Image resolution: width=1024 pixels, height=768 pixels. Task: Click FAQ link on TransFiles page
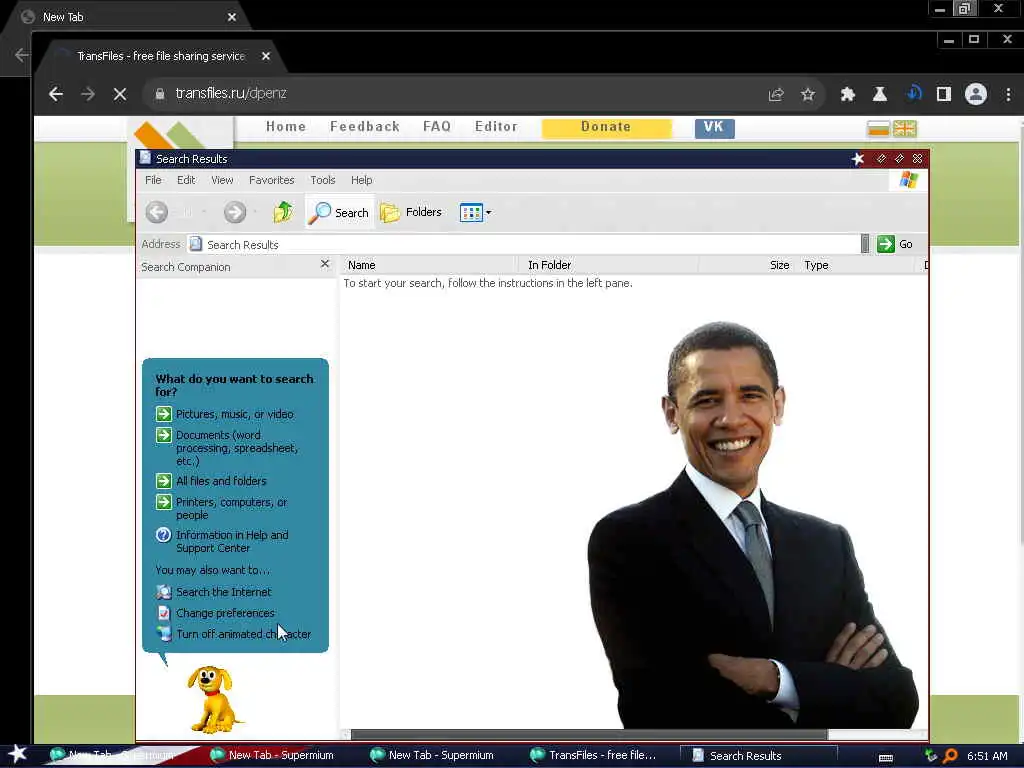pos(437,127)
